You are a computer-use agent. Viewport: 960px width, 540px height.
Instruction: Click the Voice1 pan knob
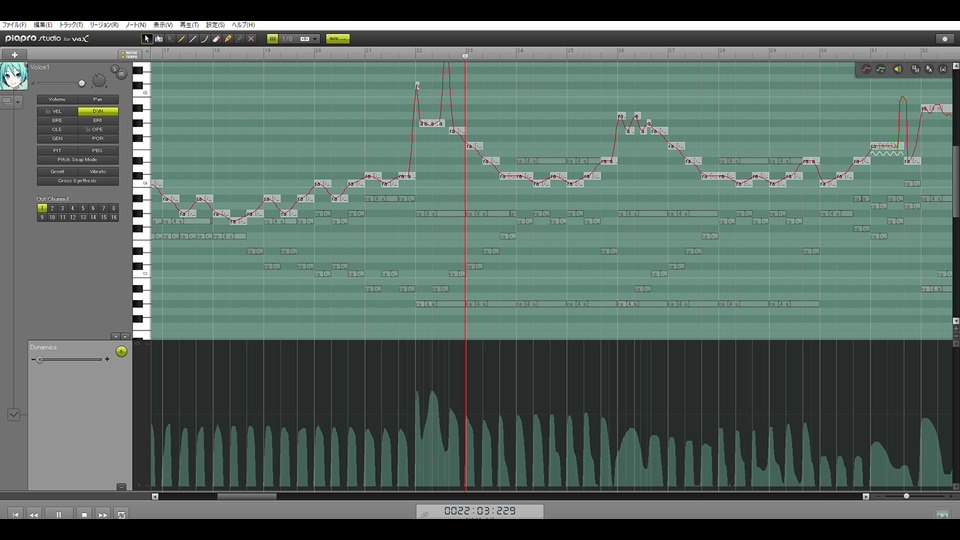(99, 80)
